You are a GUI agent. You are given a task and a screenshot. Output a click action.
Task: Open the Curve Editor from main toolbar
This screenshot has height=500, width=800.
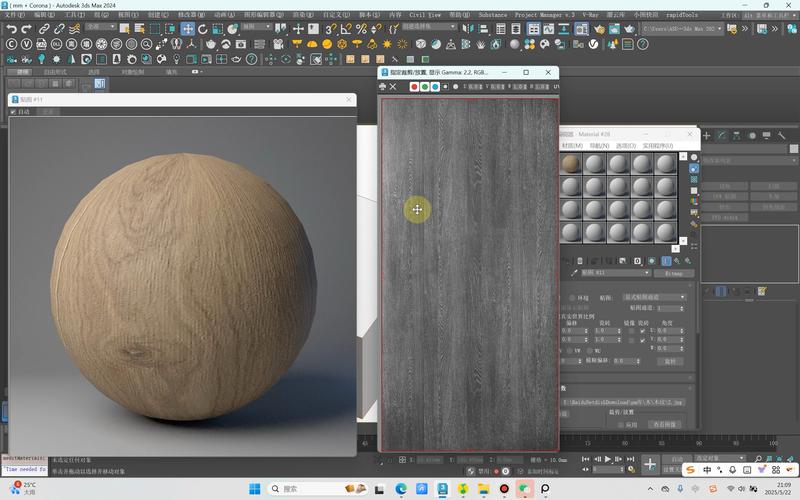(548, 29)
